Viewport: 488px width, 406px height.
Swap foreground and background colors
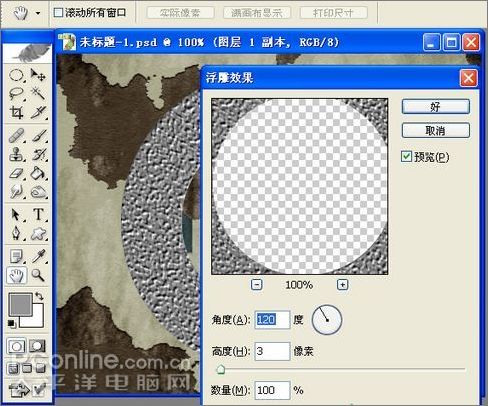coord(40,296)
